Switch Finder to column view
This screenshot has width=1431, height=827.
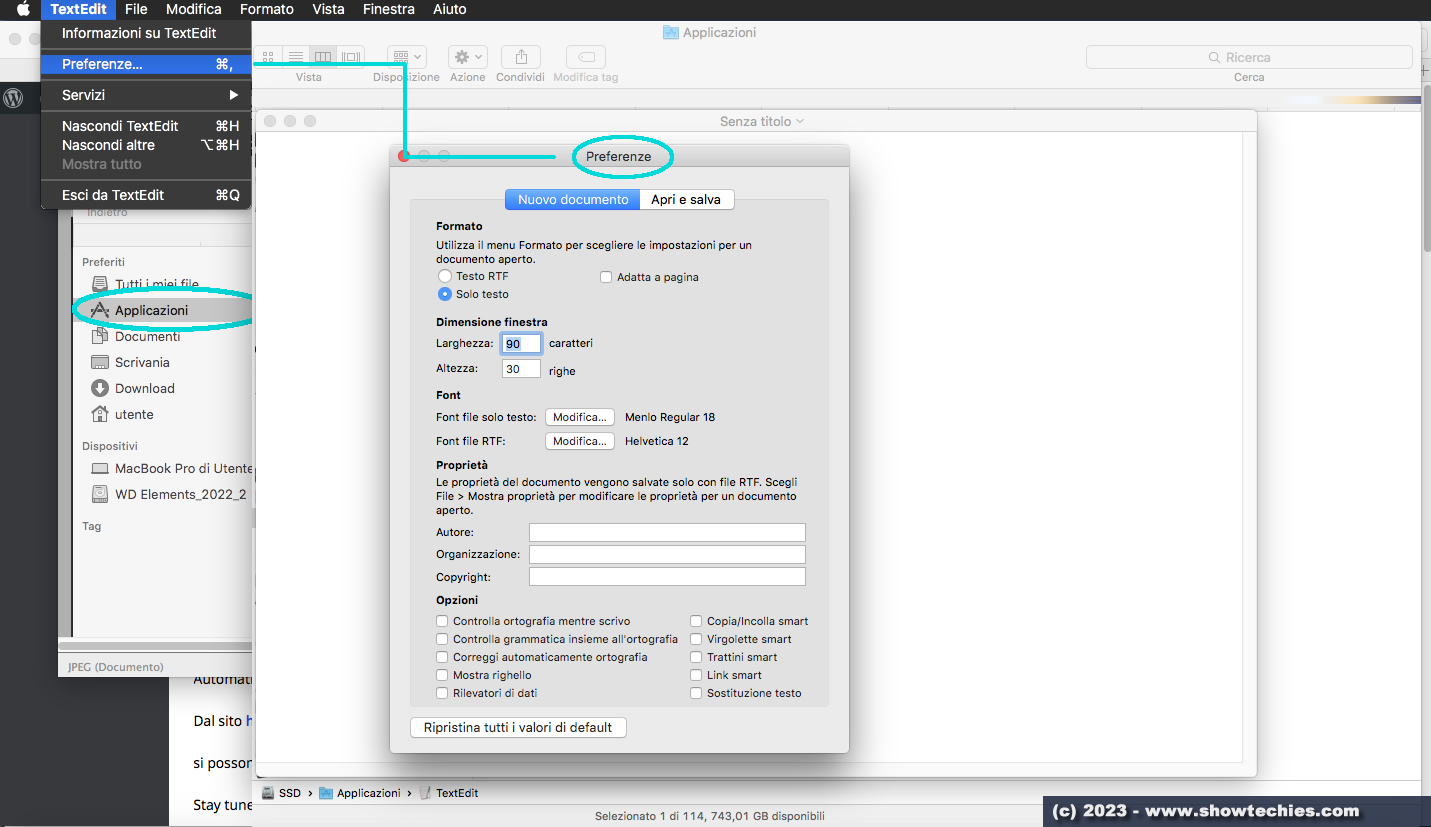pos(323,57)
